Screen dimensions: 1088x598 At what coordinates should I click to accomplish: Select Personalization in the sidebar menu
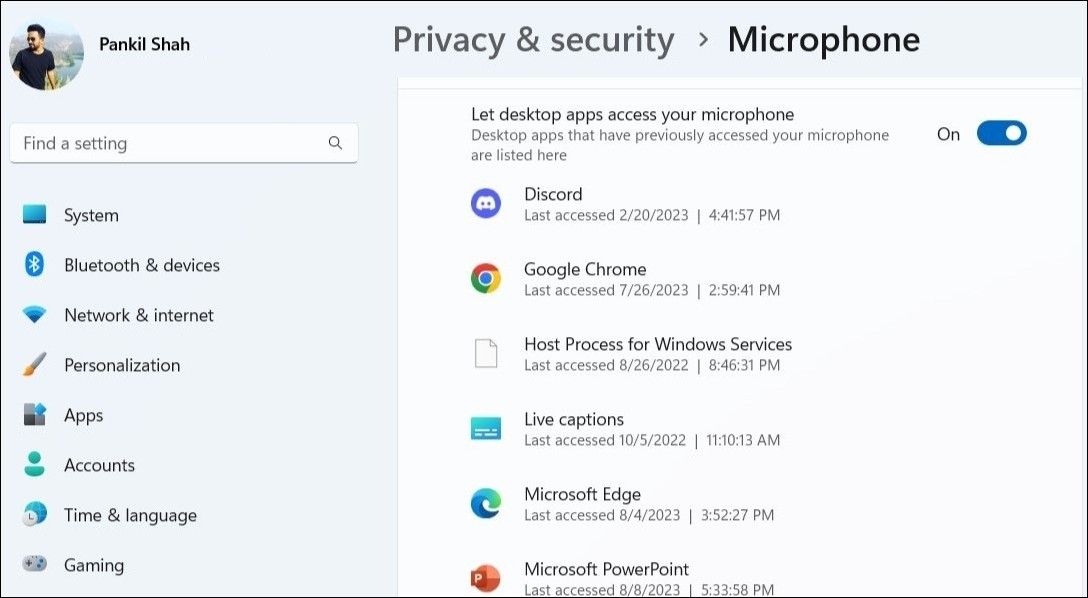[122, 365]
